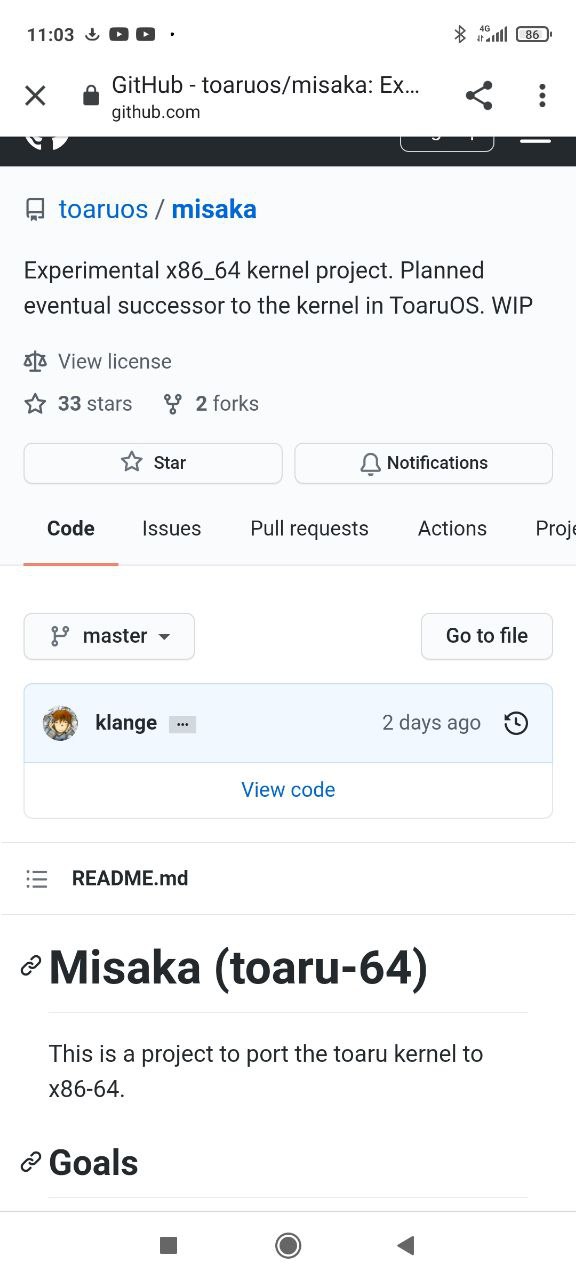Switch to the Pull requests tab
Viewport: 576px width, 1280px height.
(x=309, y=528)
